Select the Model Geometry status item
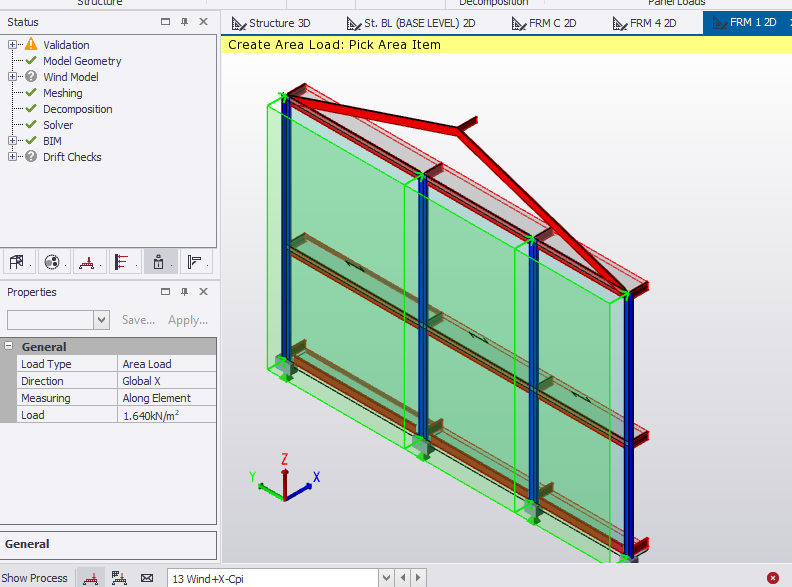792x587 pixels. click(x=82, y=61)
